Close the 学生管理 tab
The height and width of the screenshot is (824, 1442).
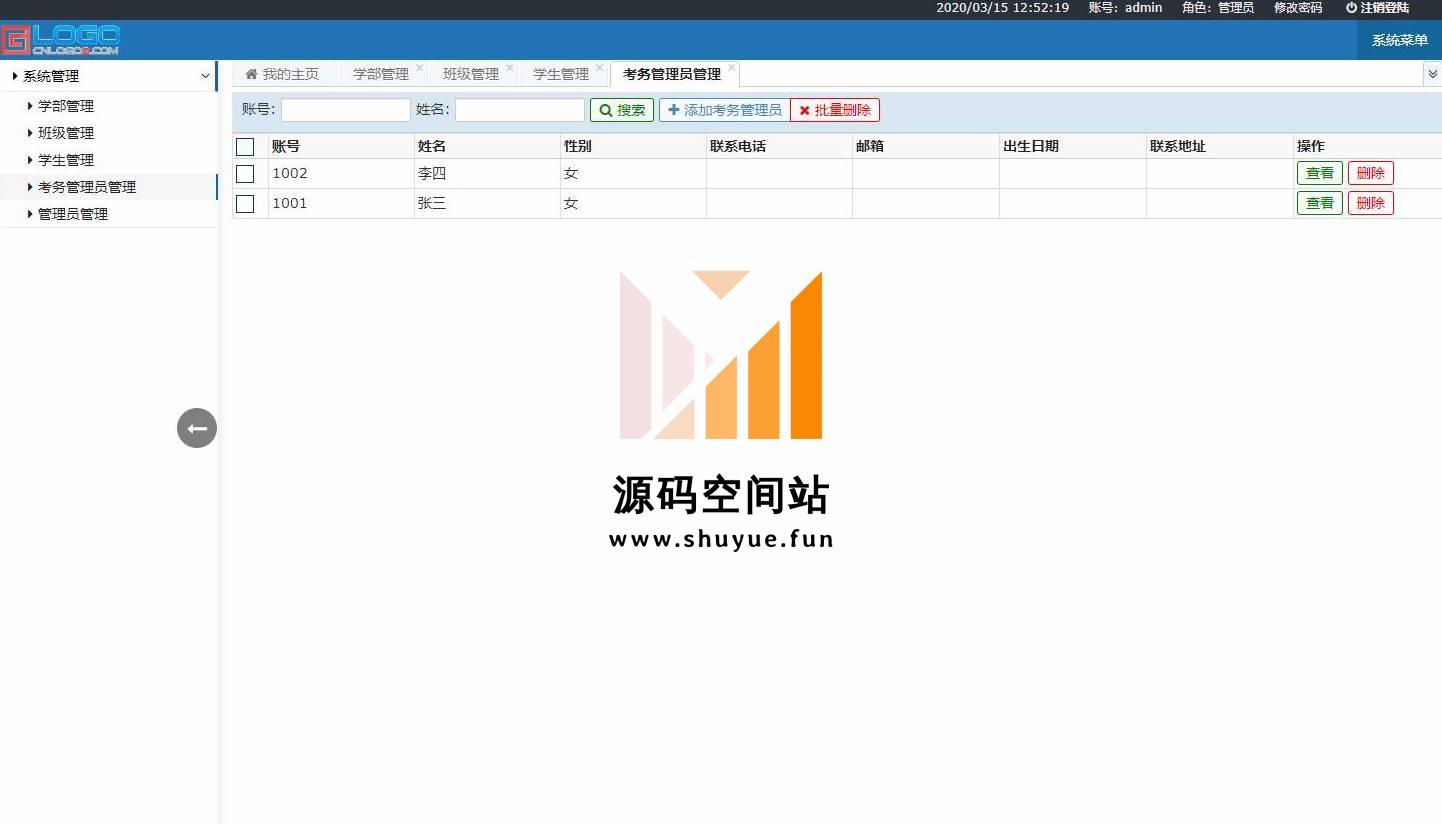pos(600,69)
